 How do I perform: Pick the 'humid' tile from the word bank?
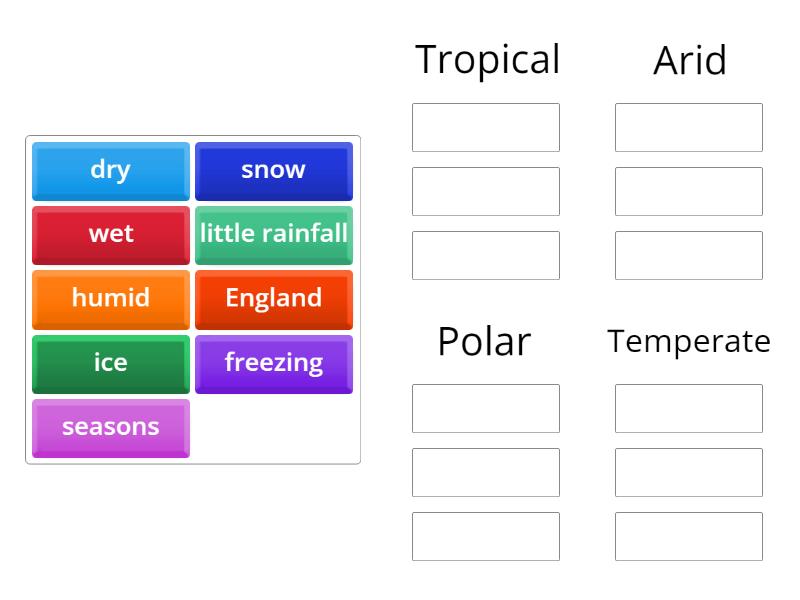point(110,298)
